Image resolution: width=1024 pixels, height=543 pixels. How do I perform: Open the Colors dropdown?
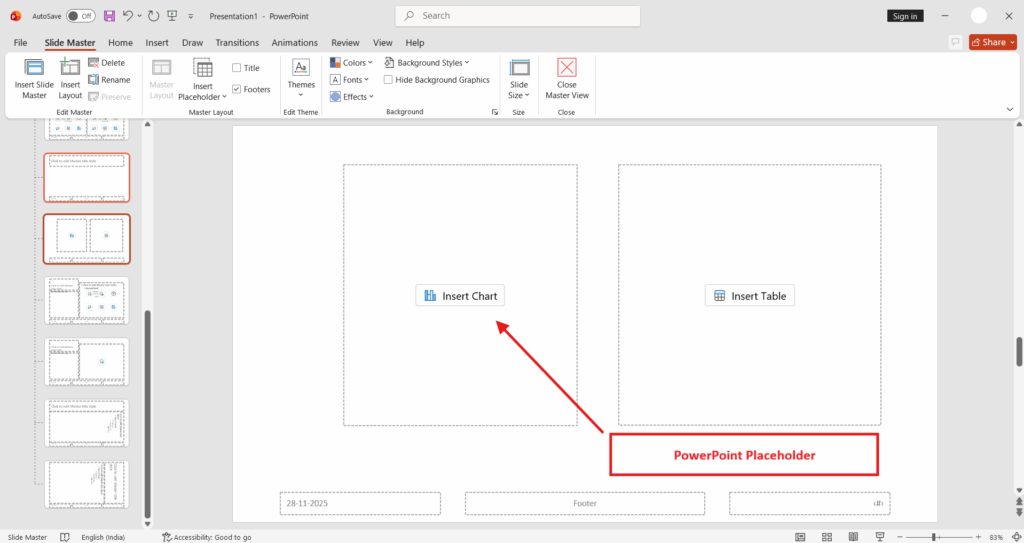point(350,63)
